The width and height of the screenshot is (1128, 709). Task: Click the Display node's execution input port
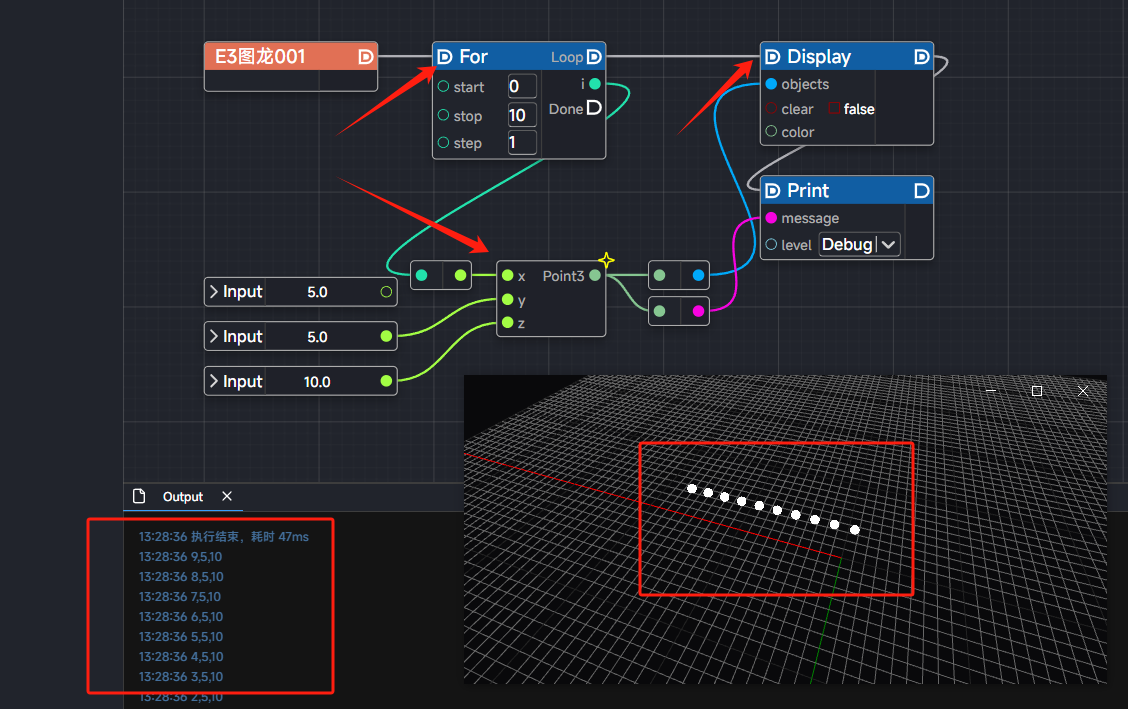click(772, 57)
